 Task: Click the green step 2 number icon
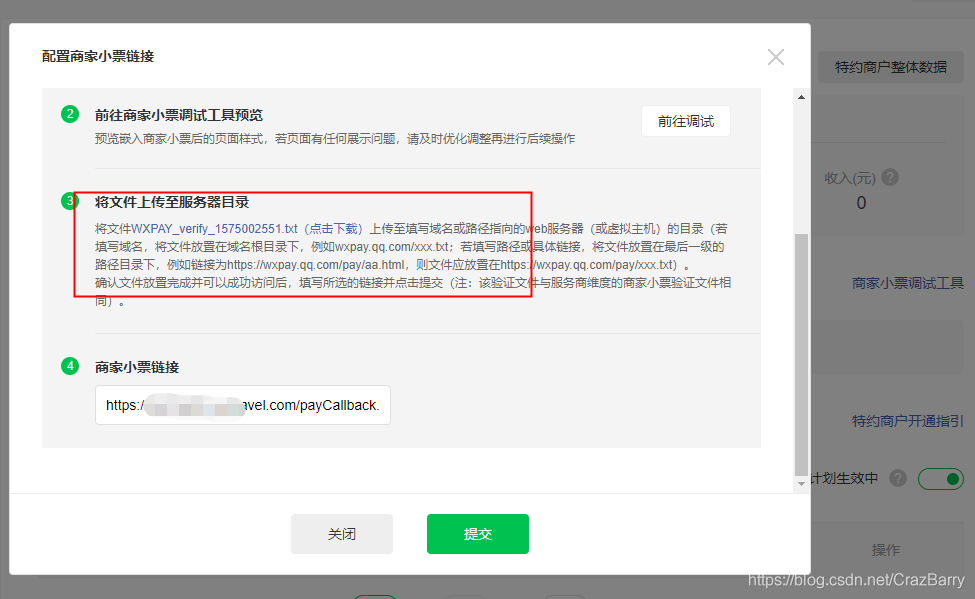tap(69, 114)
